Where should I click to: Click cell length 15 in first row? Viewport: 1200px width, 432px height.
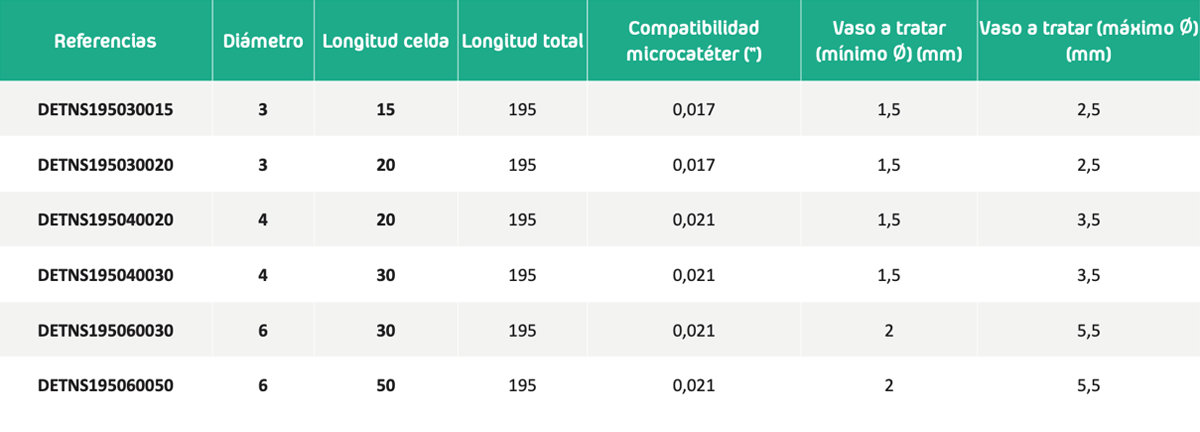[386, 110]
